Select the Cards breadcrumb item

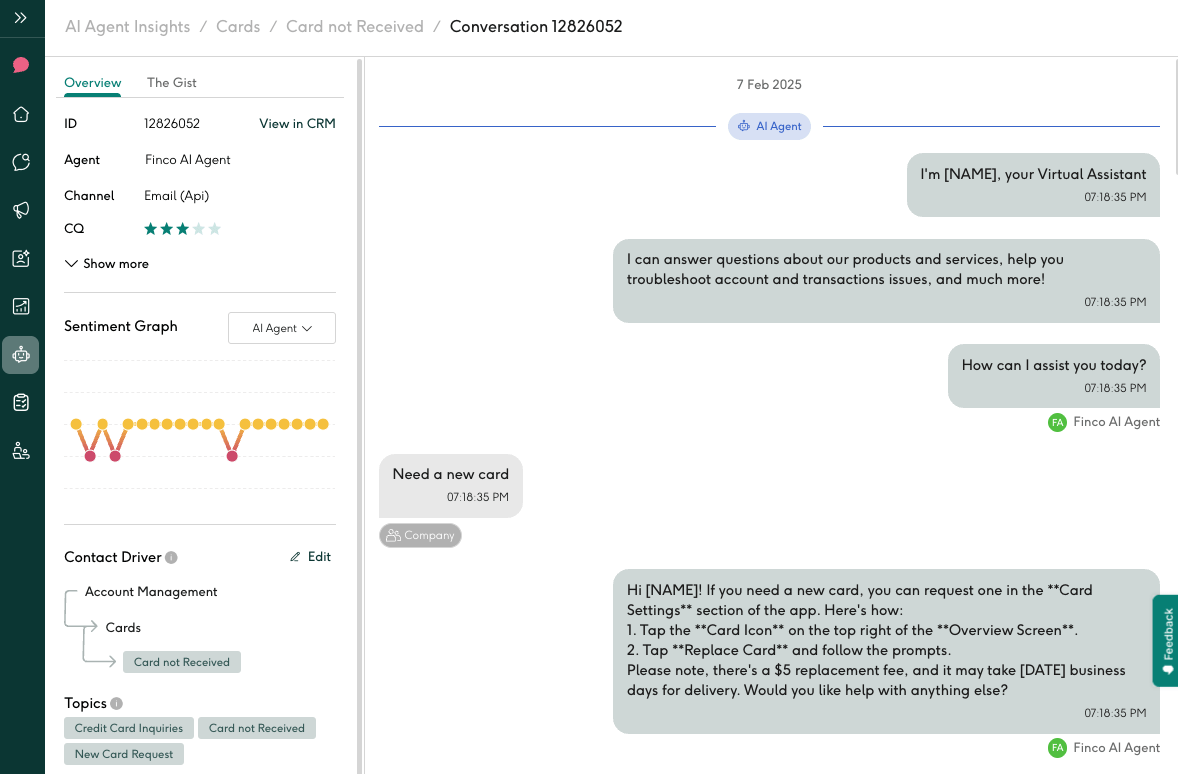pos(238,27)
